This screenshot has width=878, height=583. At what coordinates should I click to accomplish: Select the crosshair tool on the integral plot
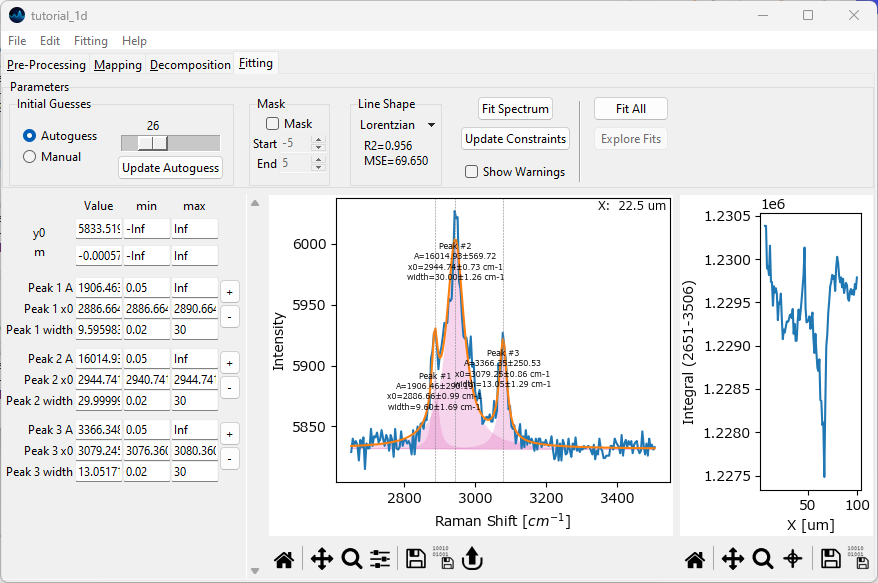pyautogui.click(x=792, y=559)
